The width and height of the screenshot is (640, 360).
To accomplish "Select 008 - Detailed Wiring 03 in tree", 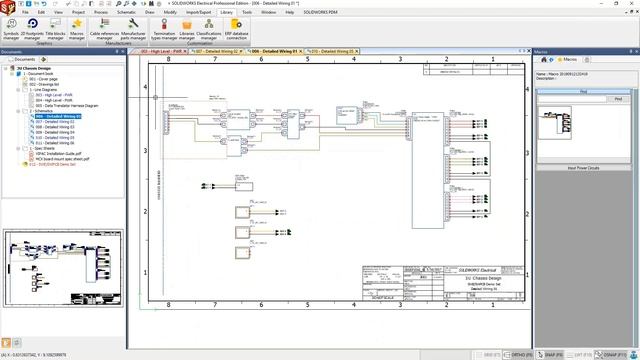I will pyautogui.click(x=55, y=127).
